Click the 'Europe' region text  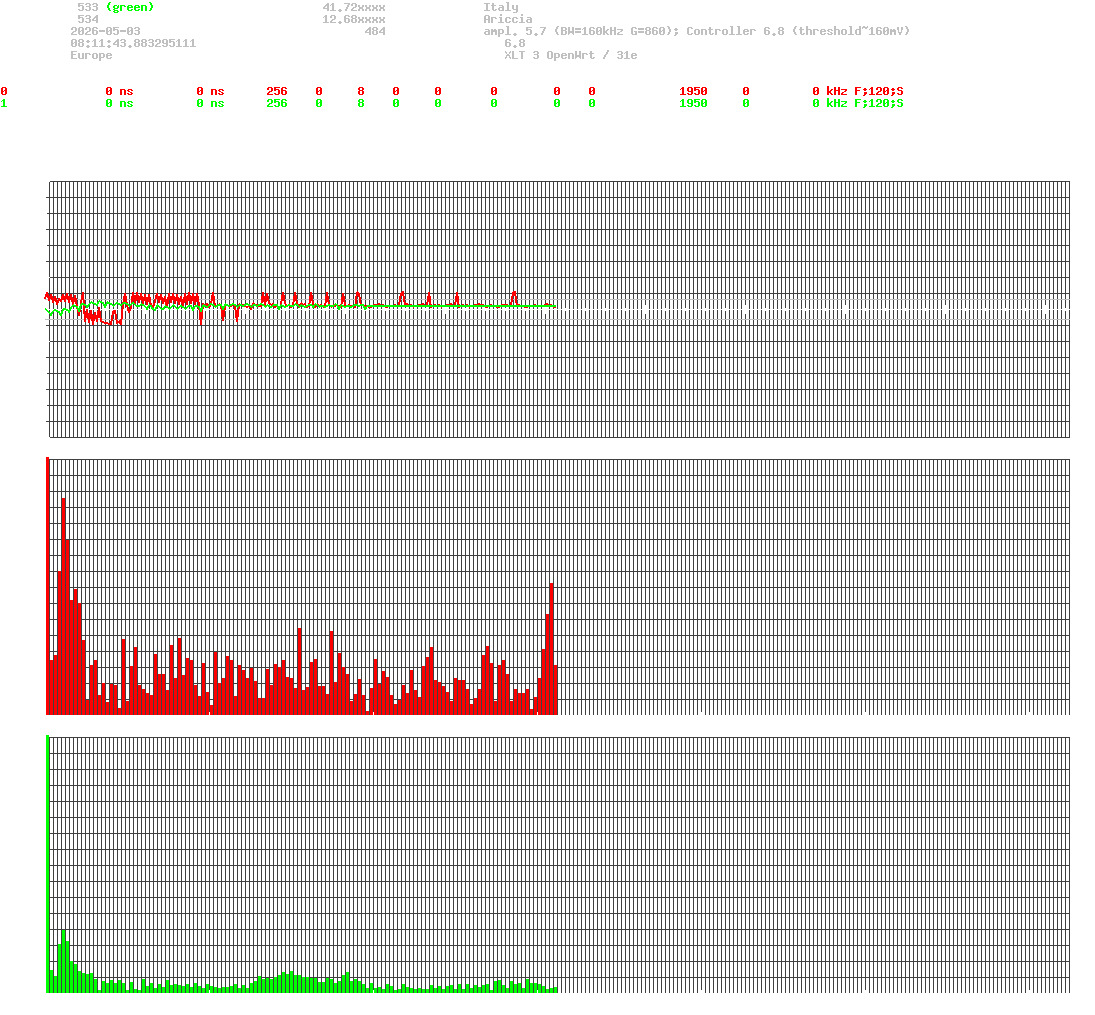click(x=91, y=55)
